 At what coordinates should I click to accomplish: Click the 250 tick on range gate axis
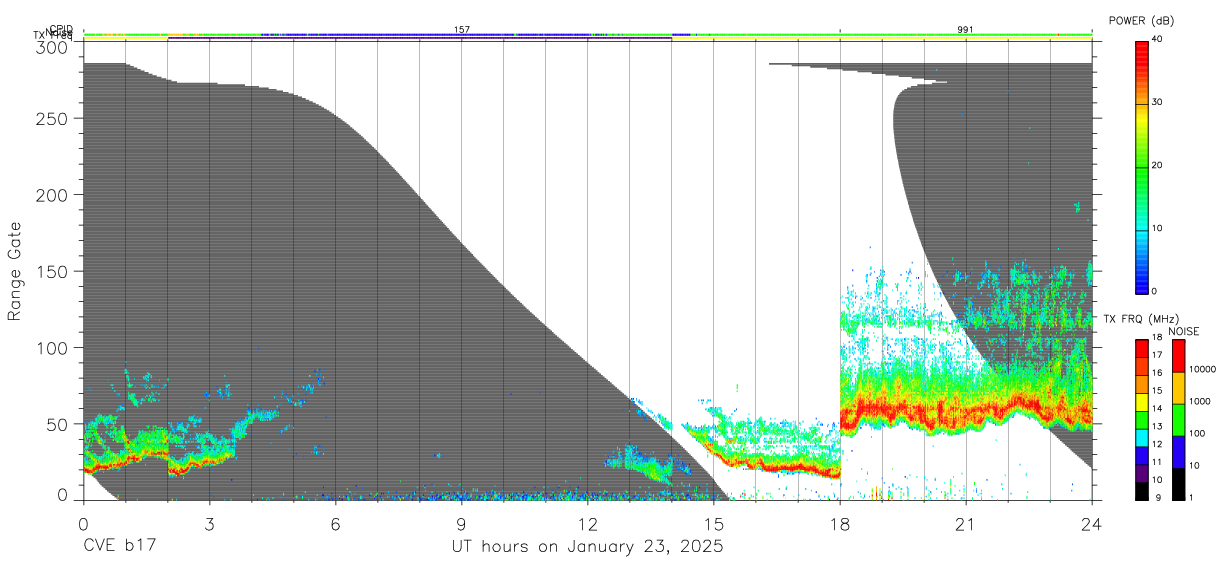pyautogui.click(x=53, y=118)
